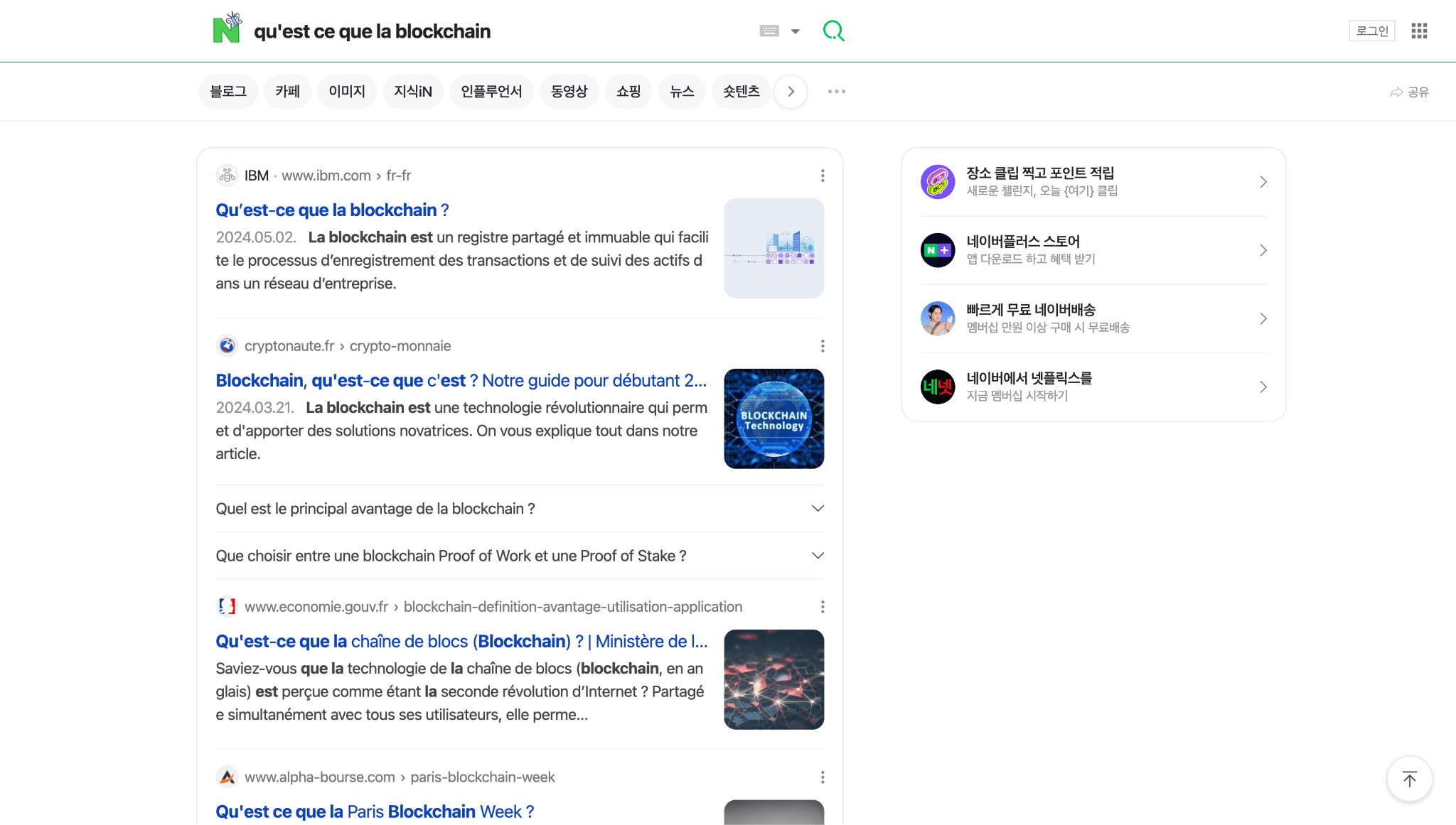Click the cryptonaute.fr › crypto-monnaie source URL
The image size is (1456, 825).
[348, 346]
